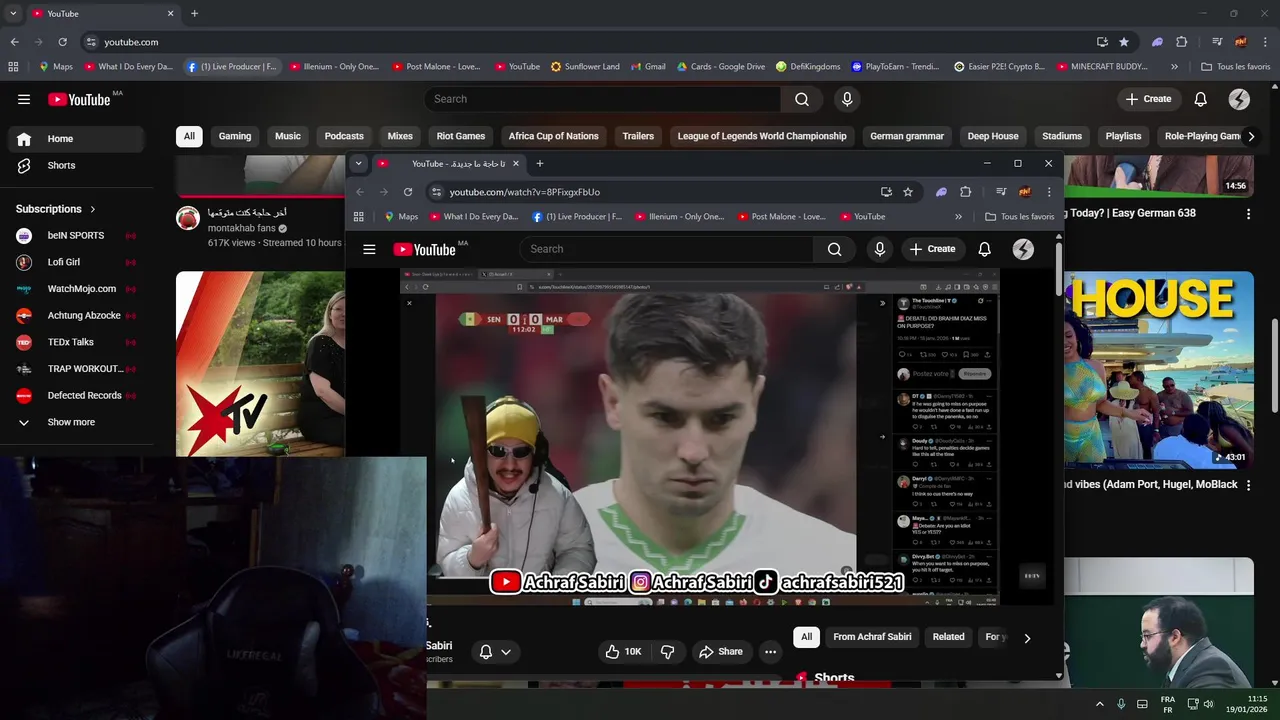Open Chrome three-dot menu in front window
This screenshot has width=1280, height=720.
click(1049, 192)
